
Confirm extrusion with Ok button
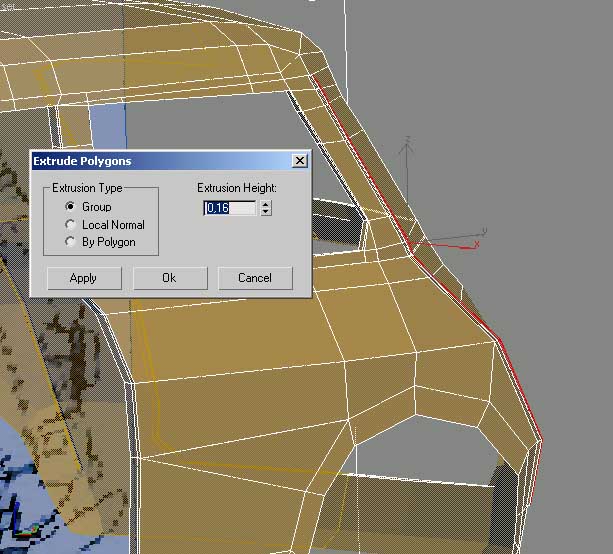click(170, 278)
